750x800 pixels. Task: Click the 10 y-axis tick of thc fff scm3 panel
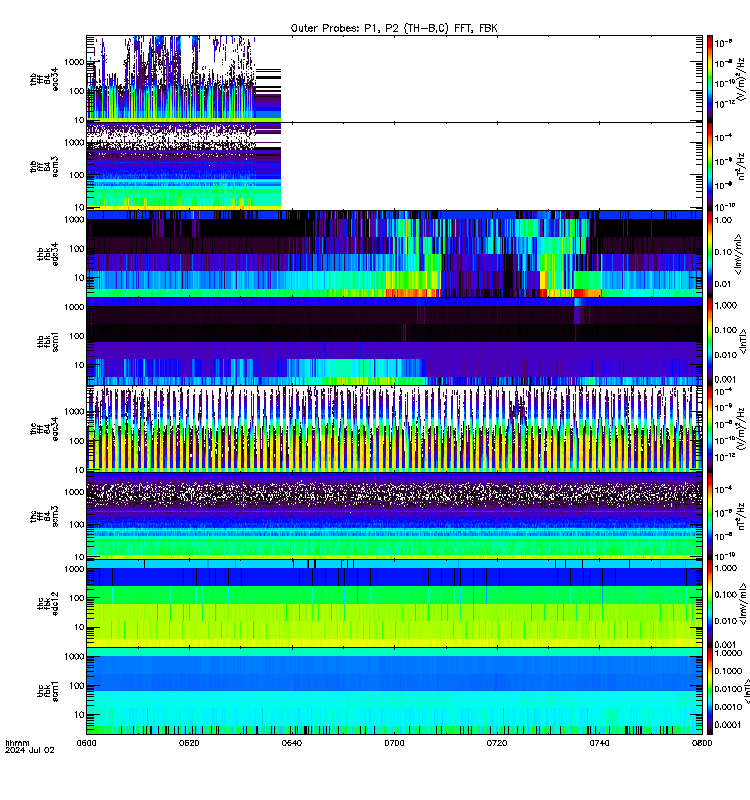[x=79, y=557]
